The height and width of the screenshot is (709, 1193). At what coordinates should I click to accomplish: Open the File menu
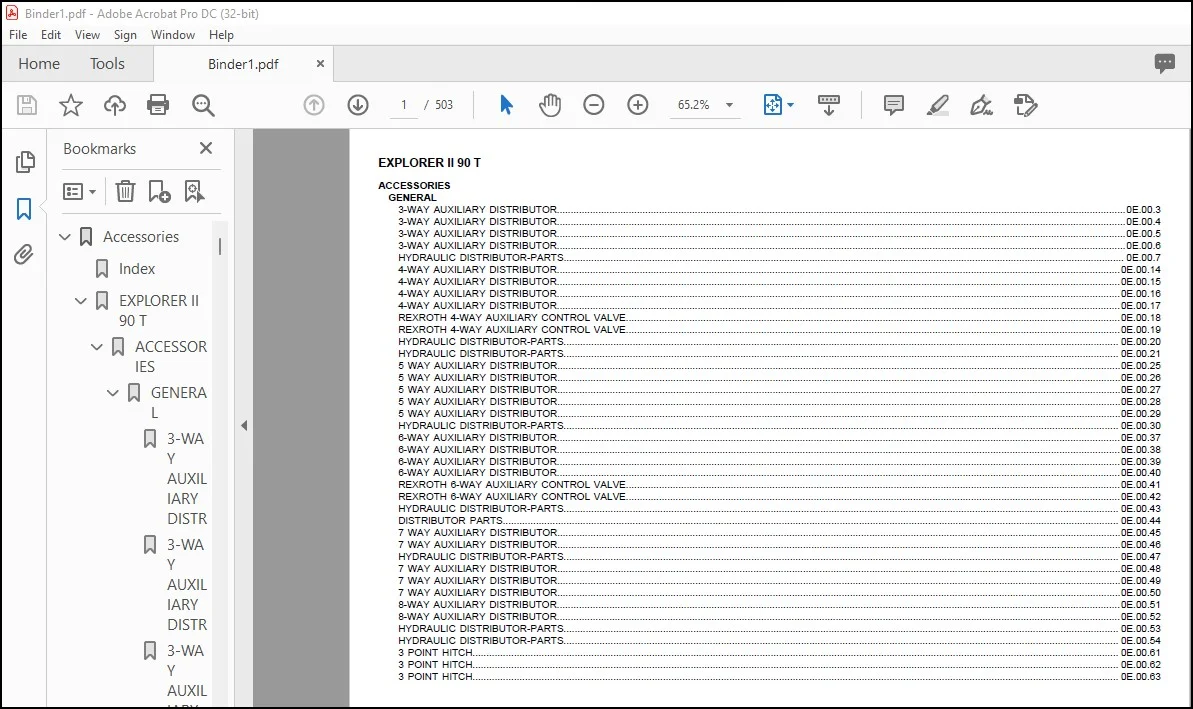pyautogui.click(x=18, y=35)
